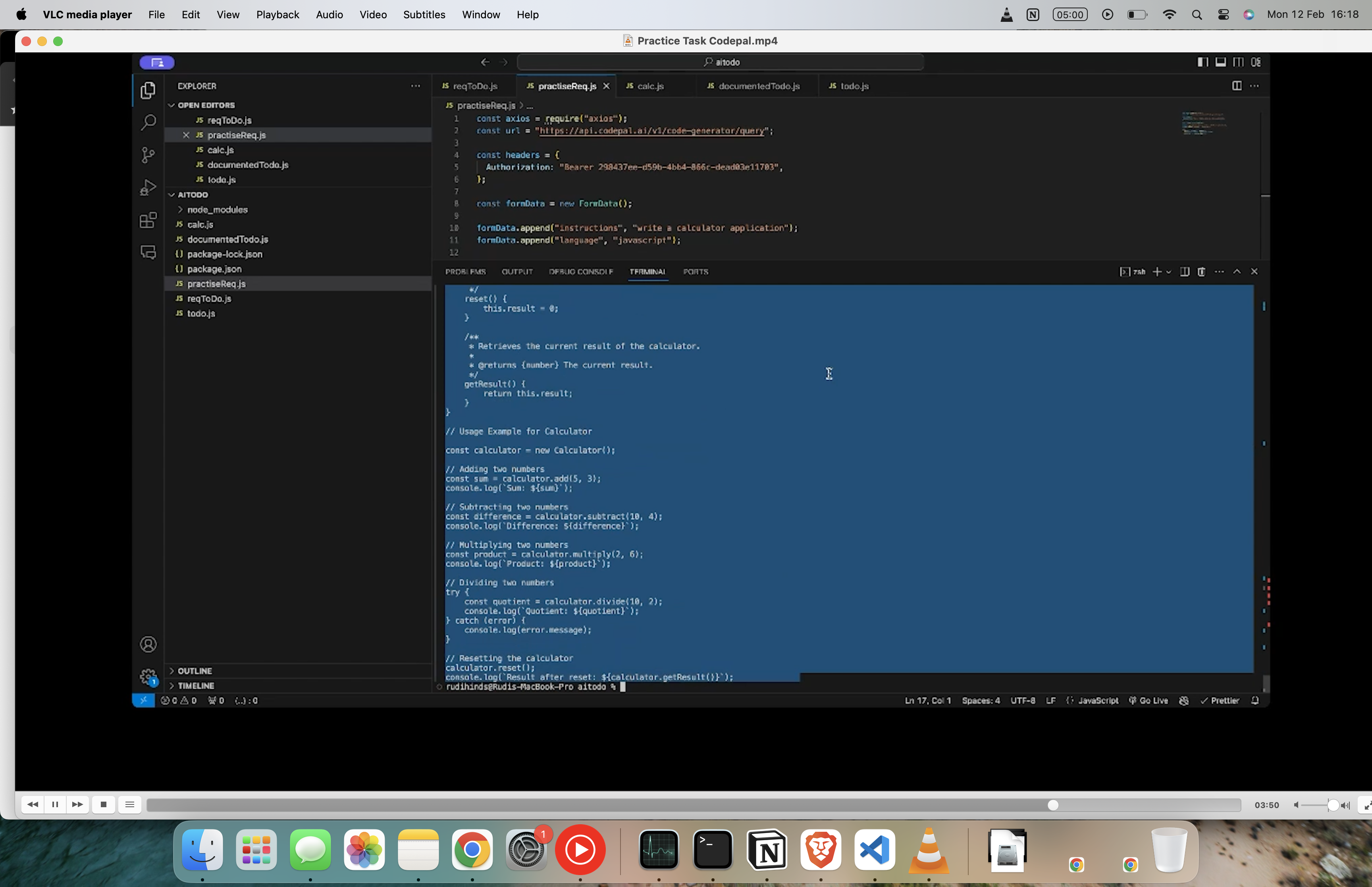Click the VLC rewind button

point(33,805)
